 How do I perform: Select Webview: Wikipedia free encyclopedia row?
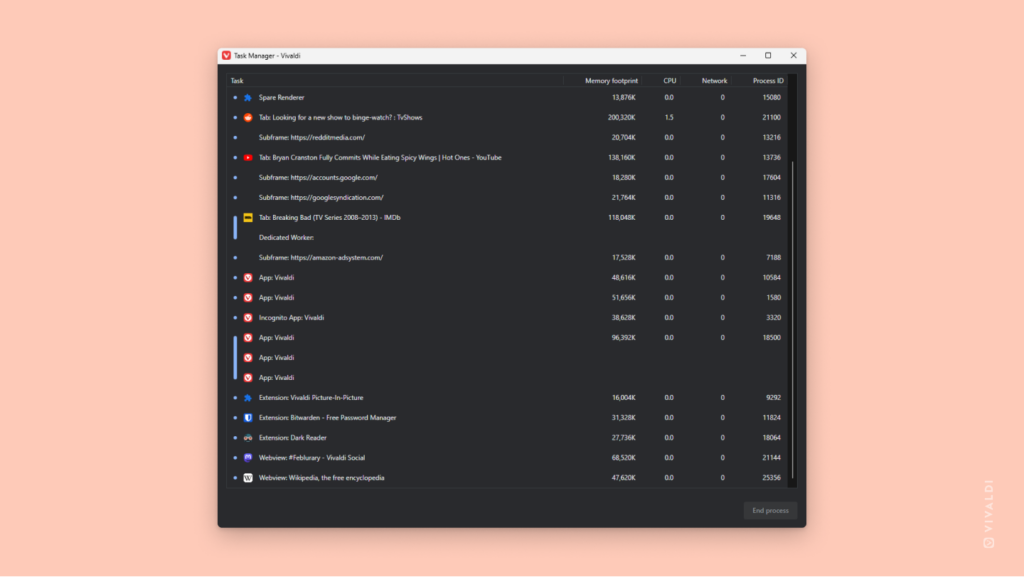[x=507, y=478]
